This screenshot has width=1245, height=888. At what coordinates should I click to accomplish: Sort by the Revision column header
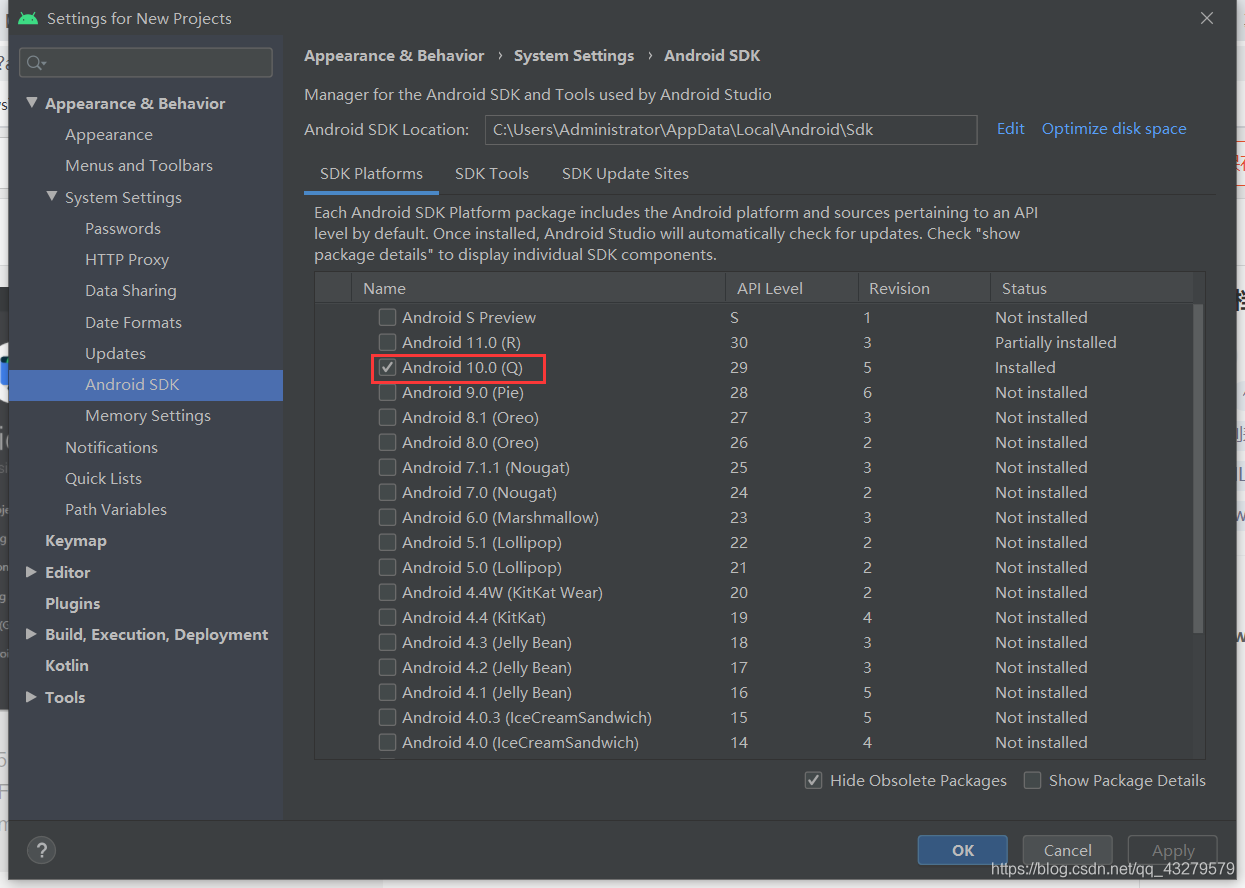coord(924,288)
